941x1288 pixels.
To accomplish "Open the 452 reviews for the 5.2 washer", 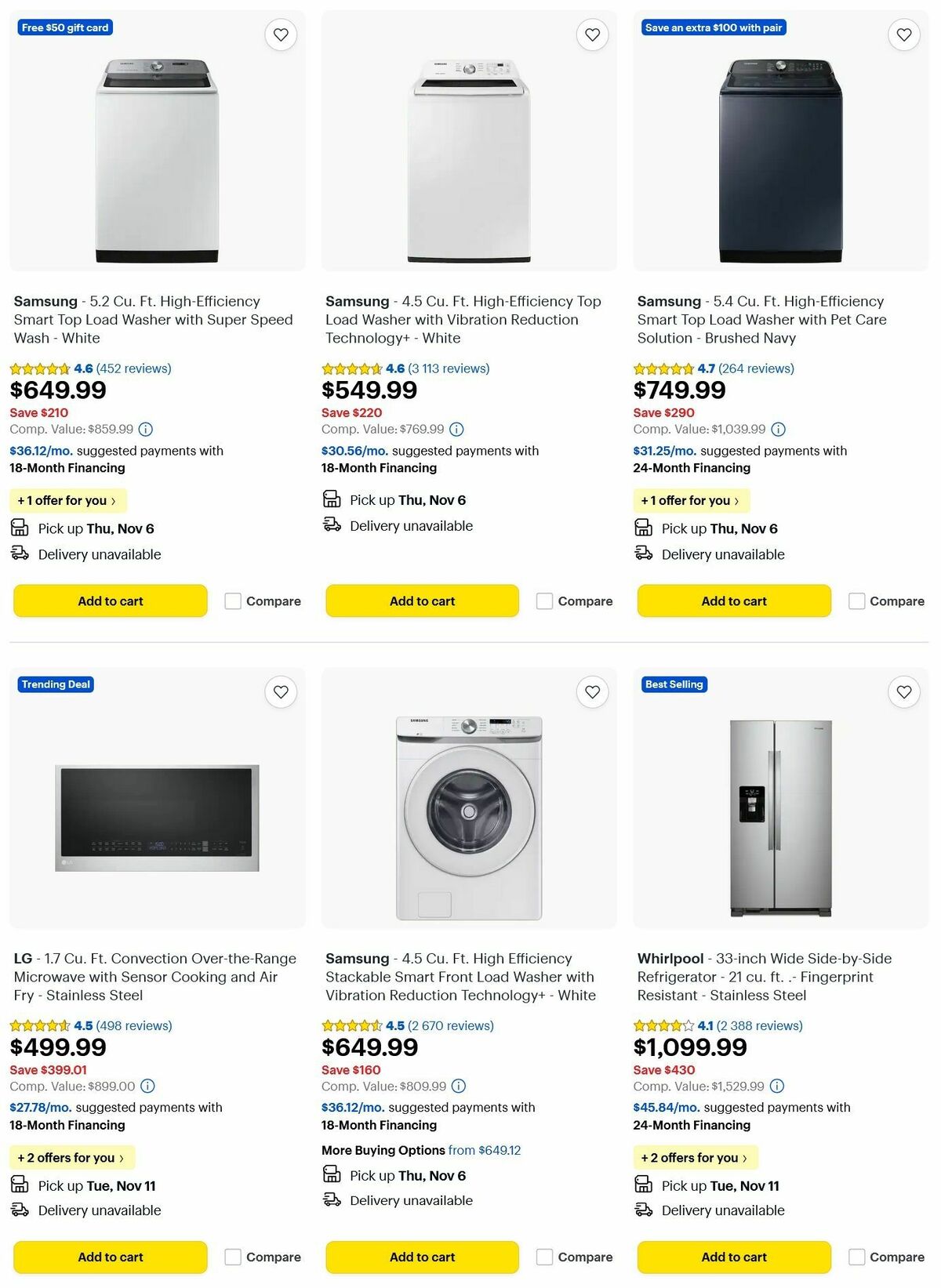I will click(x=132, y=368).
